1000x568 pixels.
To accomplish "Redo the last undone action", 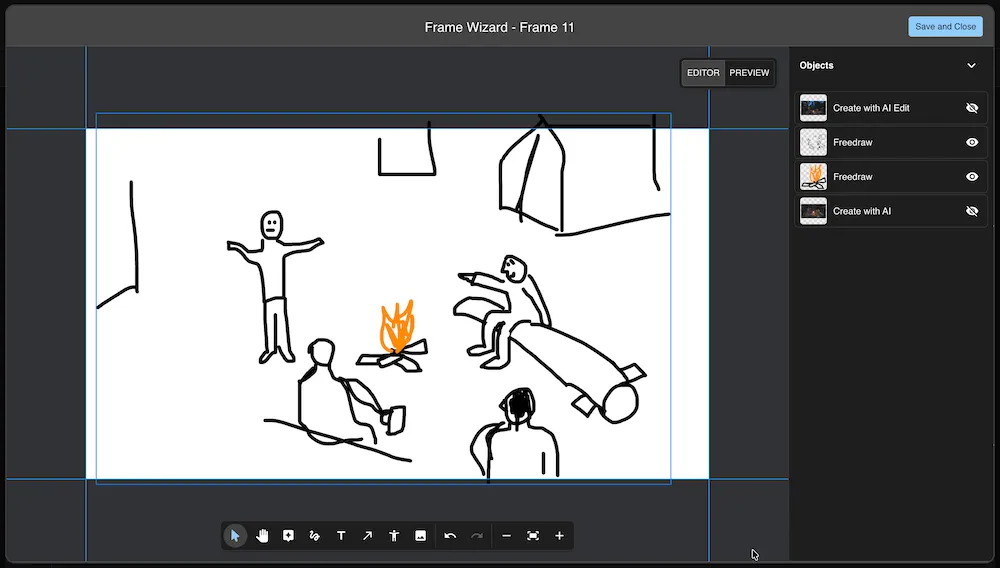I will tap(476, 535).
